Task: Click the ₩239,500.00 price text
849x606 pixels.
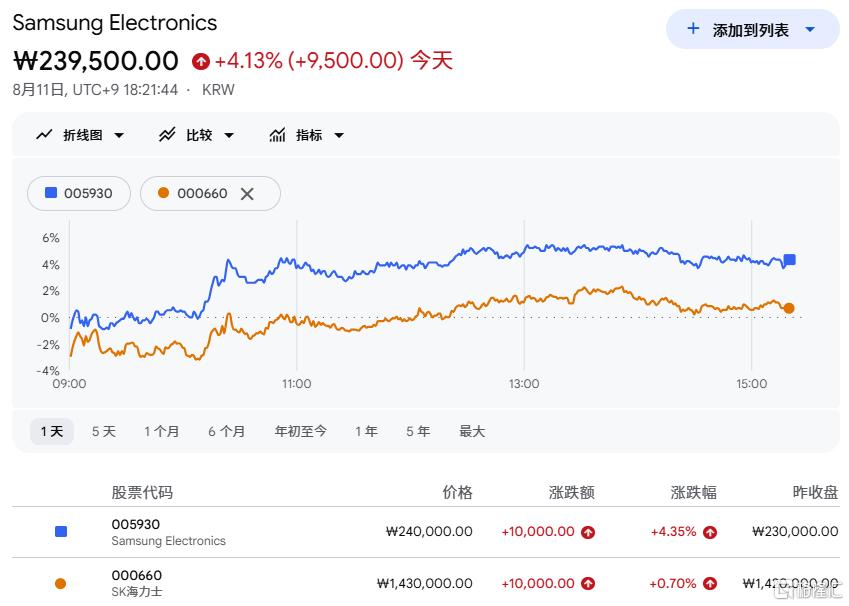Action: [x=95, y=61]
